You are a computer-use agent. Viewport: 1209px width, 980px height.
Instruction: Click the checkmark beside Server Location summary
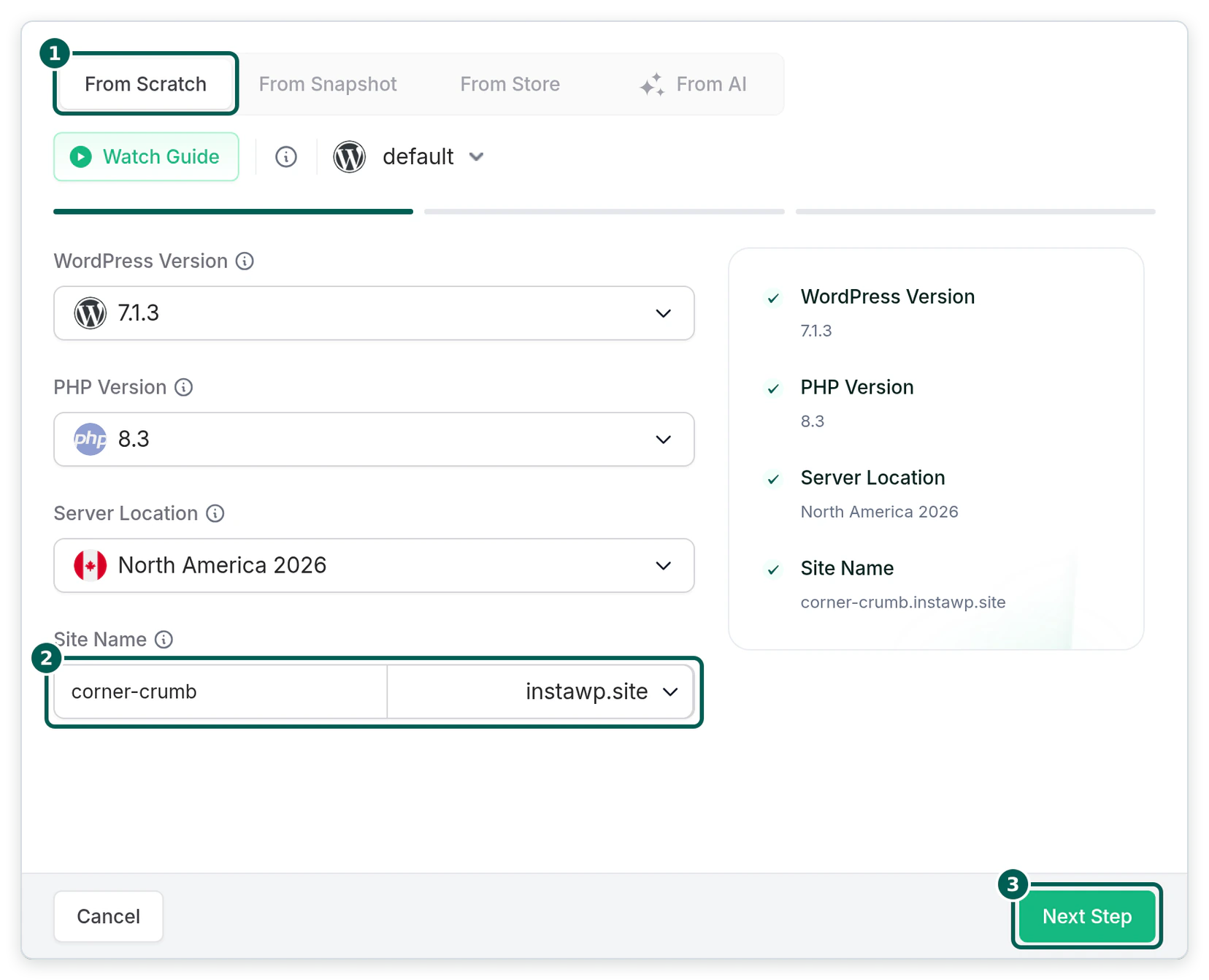773,479
